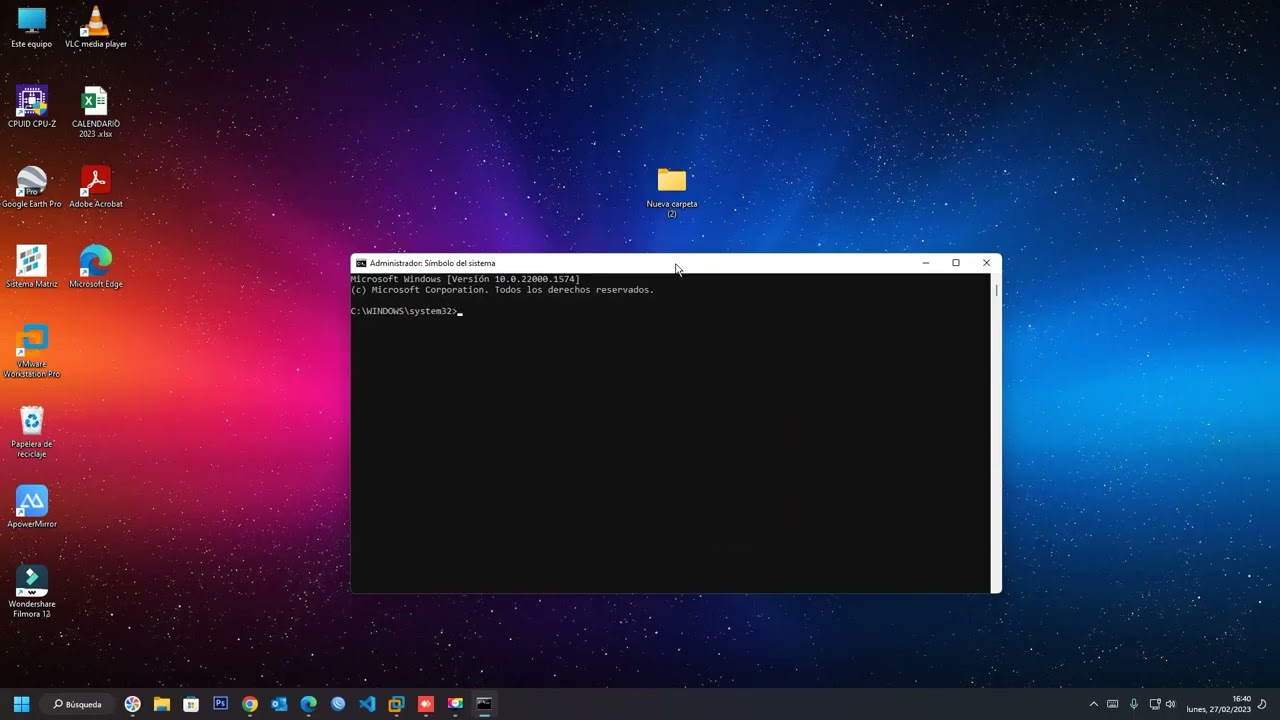
Task: Open Este equipo desktop icon
Action: pos(32,27)
